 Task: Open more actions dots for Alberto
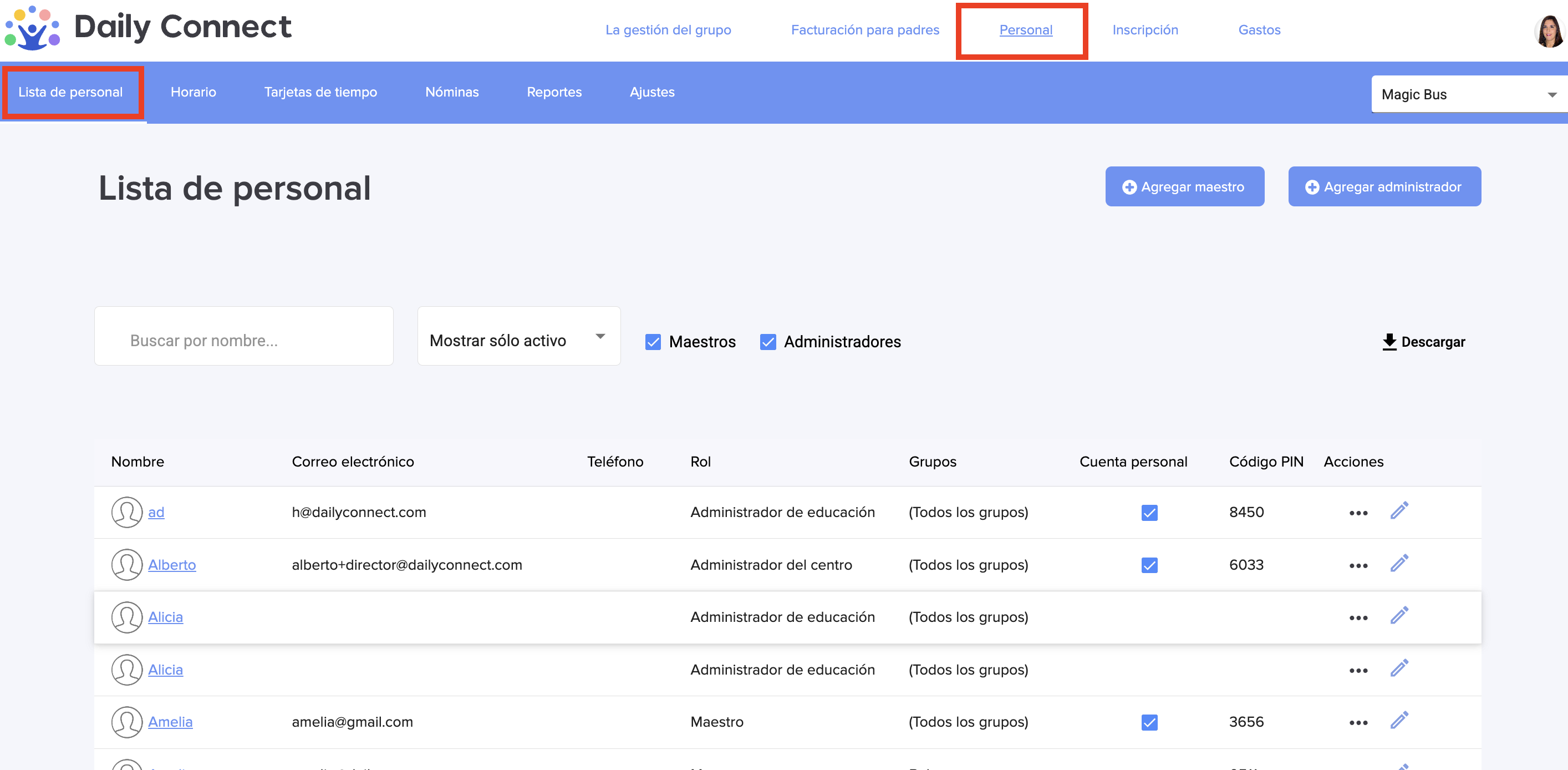pos(1358,565)
